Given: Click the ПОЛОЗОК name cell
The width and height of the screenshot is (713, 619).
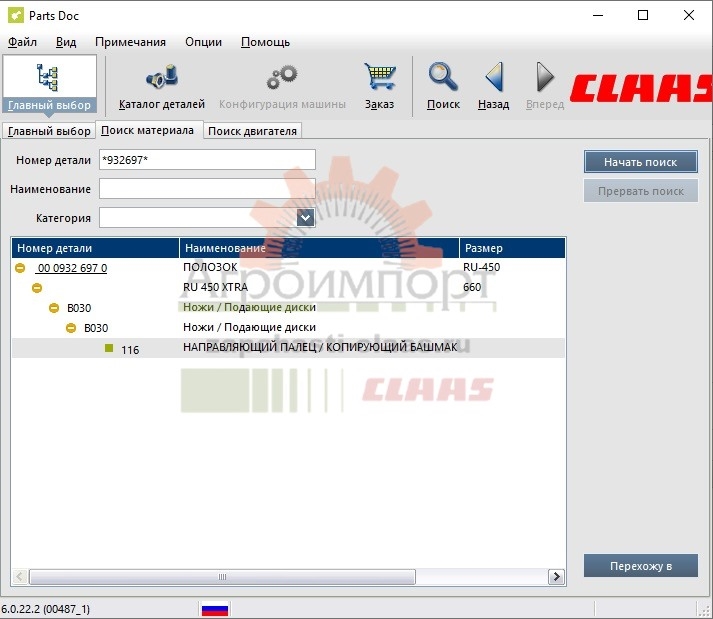Looking at the screenshot, I should coord(210,267).
